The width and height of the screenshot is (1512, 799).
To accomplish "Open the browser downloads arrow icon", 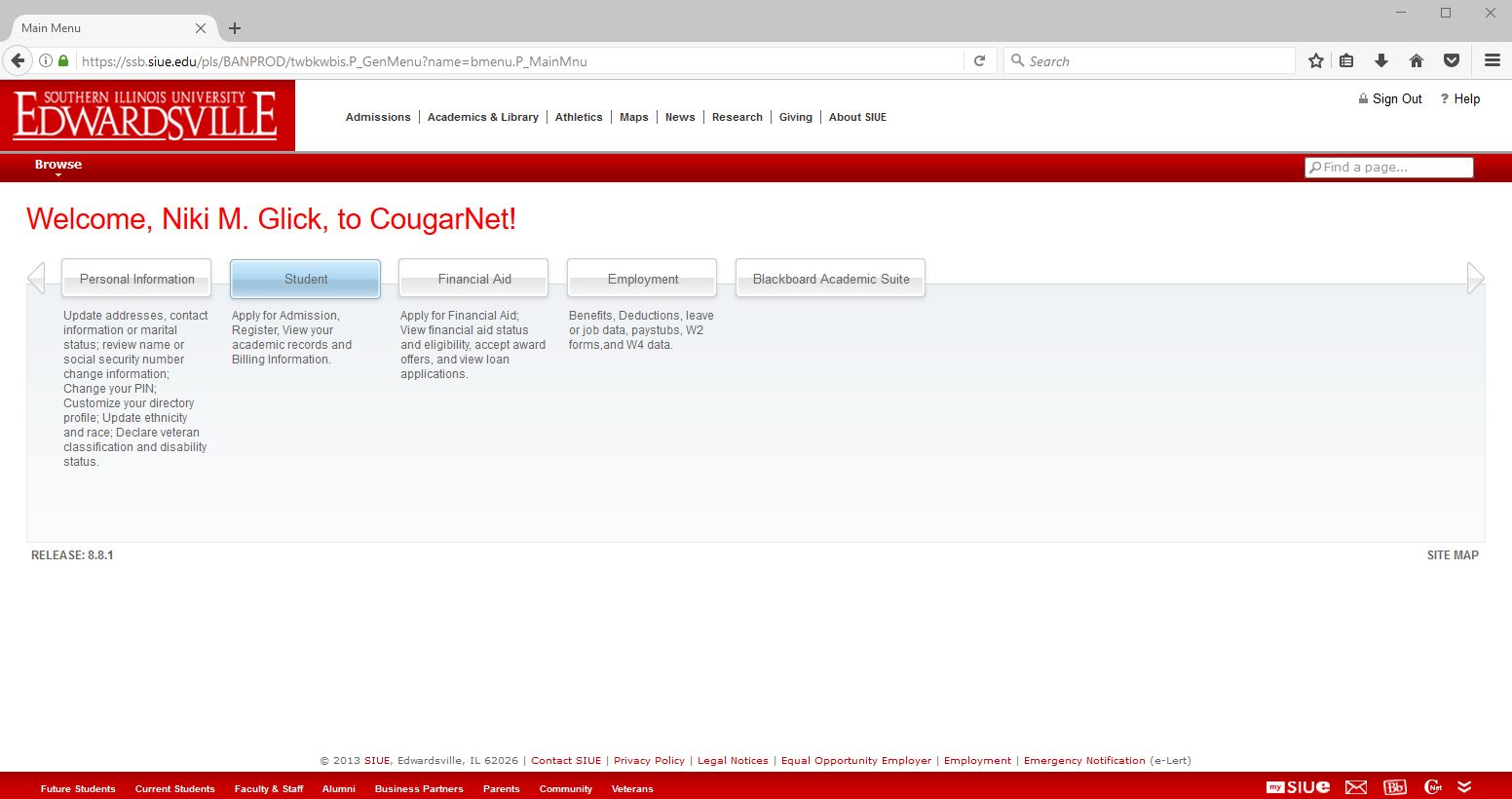I will coord(1381,60).
